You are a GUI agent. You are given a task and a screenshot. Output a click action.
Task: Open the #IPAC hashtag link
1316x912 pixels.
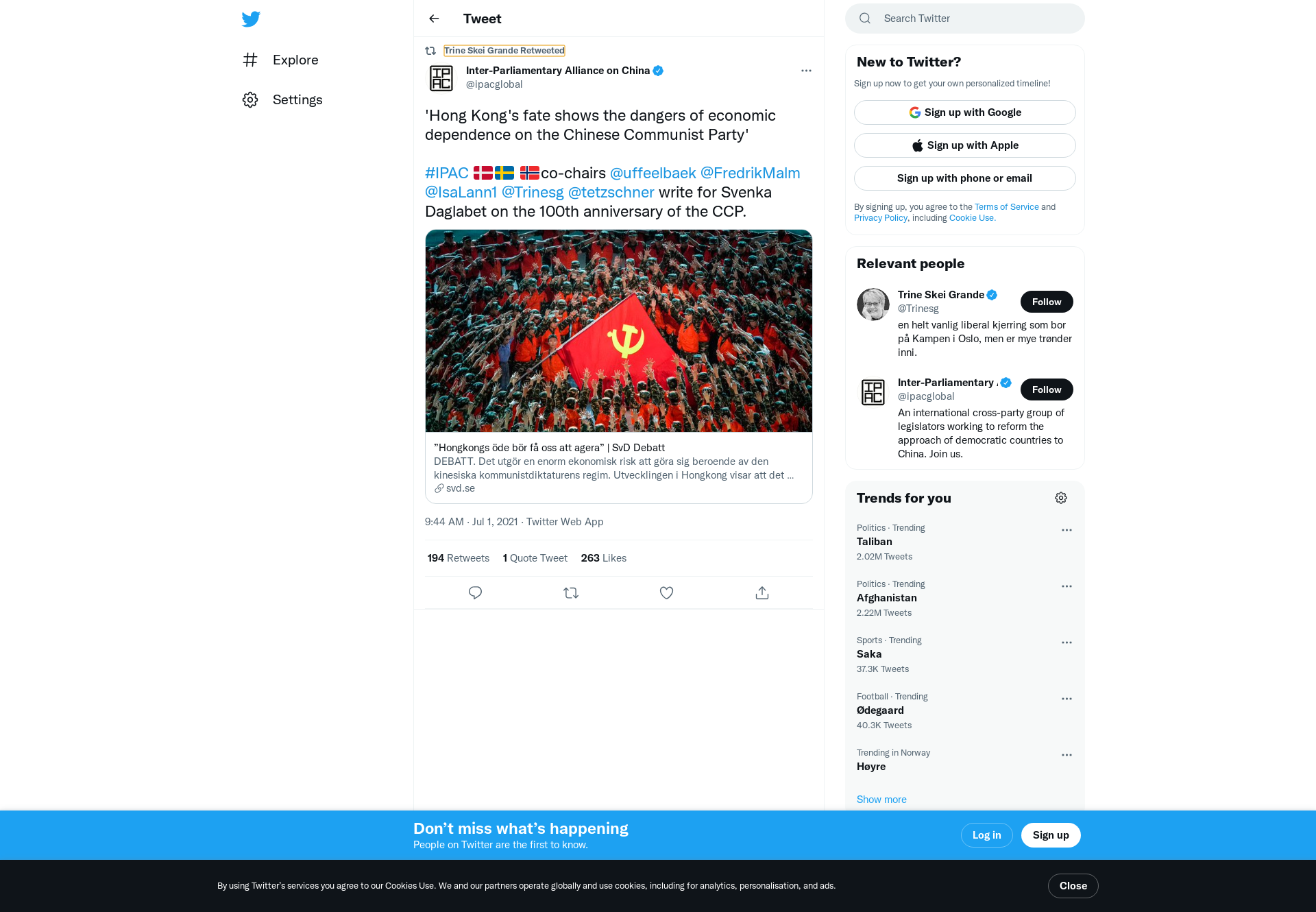pyautogui.click(x=447, y=173)
